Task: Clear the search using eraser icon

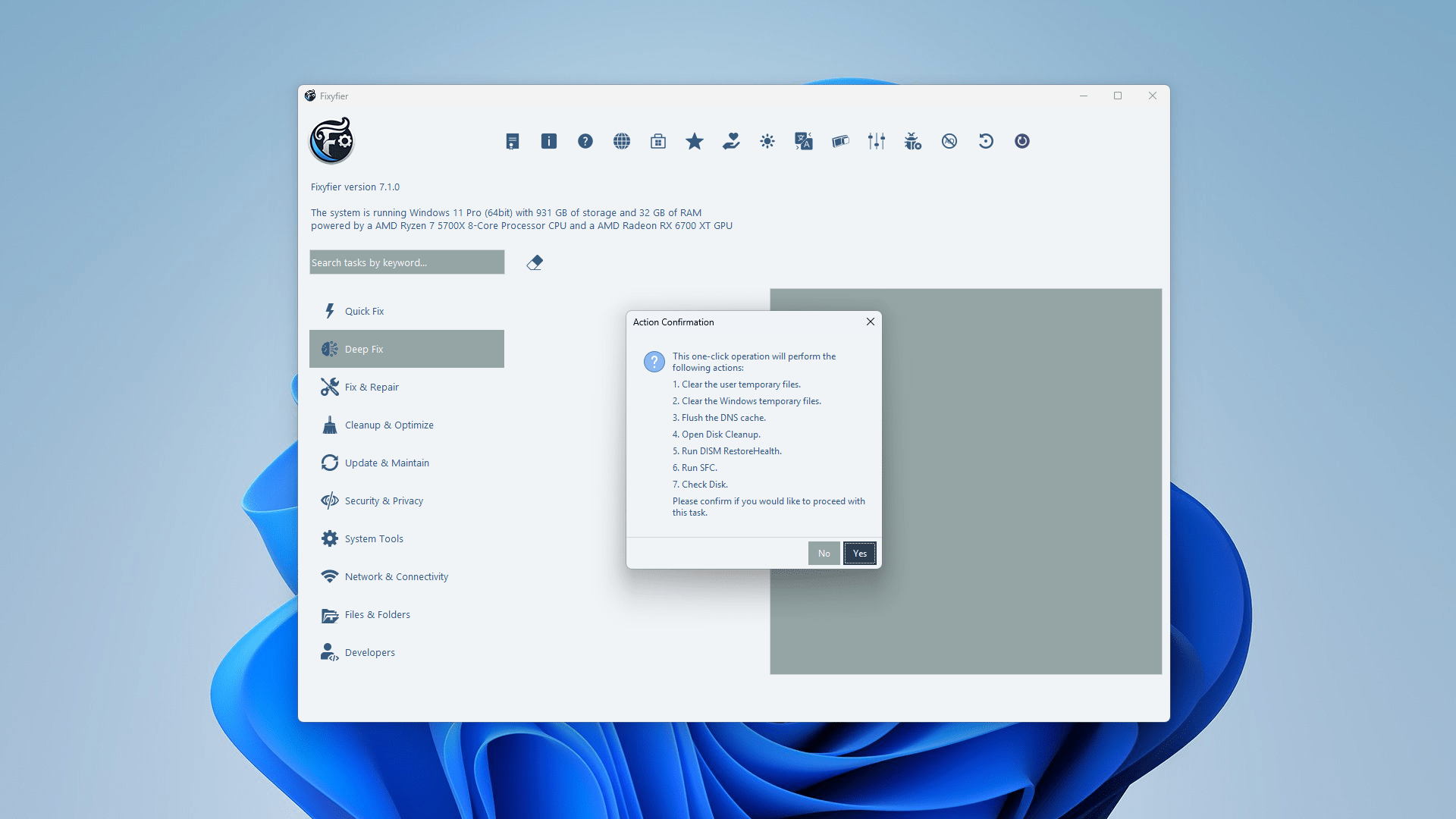Action: click(x=535, y=262)
